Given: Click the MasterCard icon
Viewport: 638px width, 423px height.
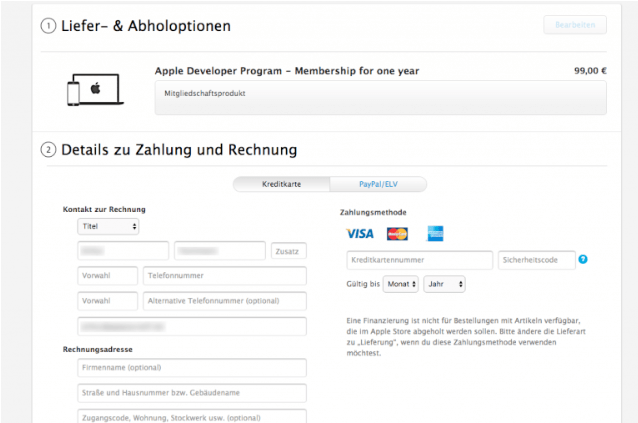Looking at the screenshot, I should [397, 234].
